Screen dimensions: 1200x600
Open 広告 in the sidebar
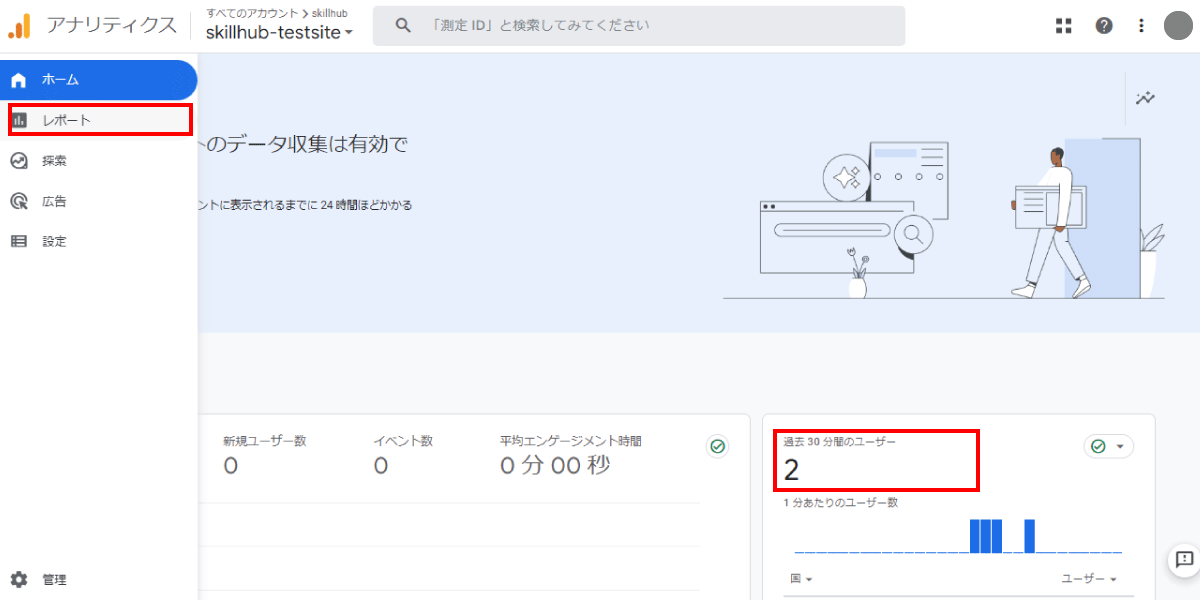pos(99,201)
